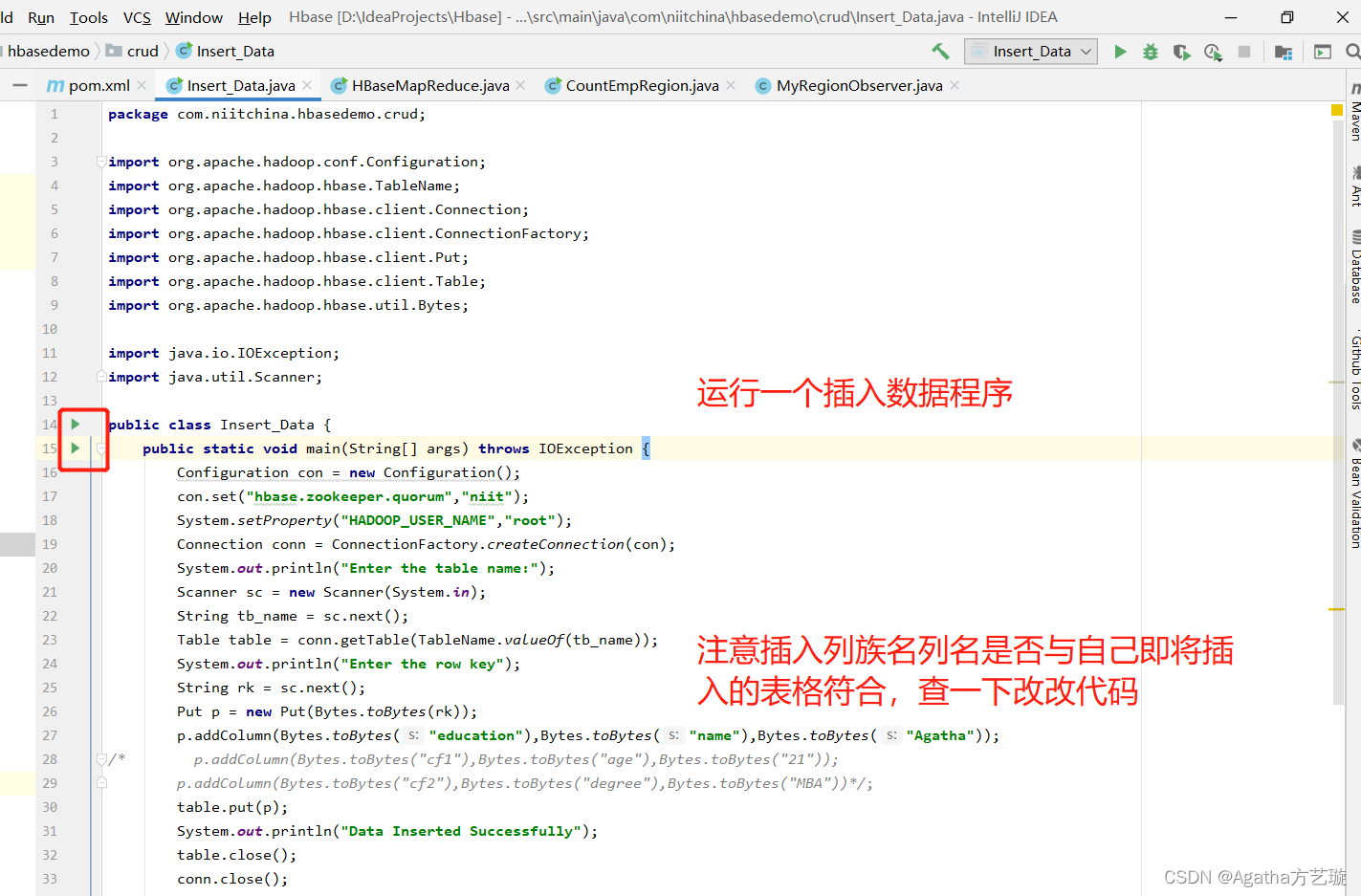Open the Ant tool window

tap(1354, 186)
